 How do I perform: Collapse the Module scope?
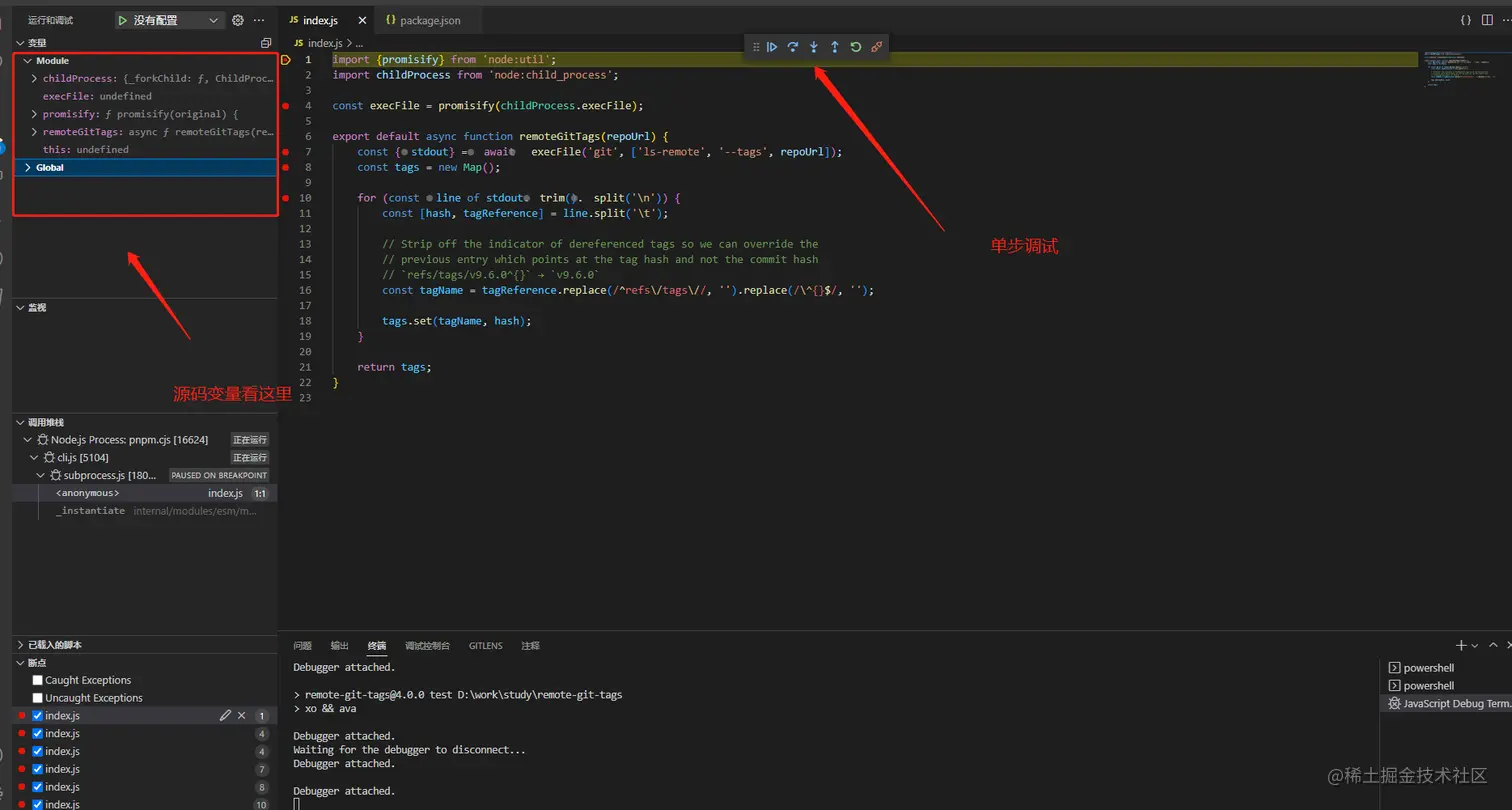28,61
